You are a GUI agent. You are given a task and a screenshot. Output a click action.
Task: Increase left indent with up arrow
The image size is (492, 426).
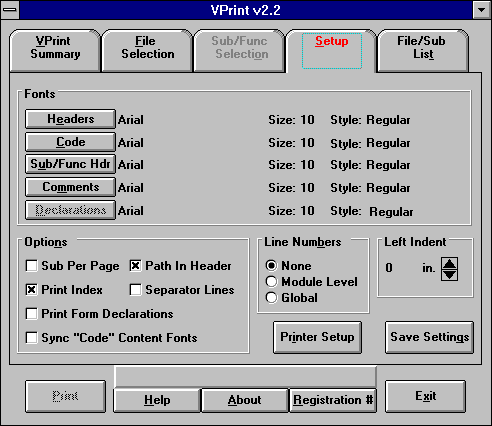tap(449, 263)
